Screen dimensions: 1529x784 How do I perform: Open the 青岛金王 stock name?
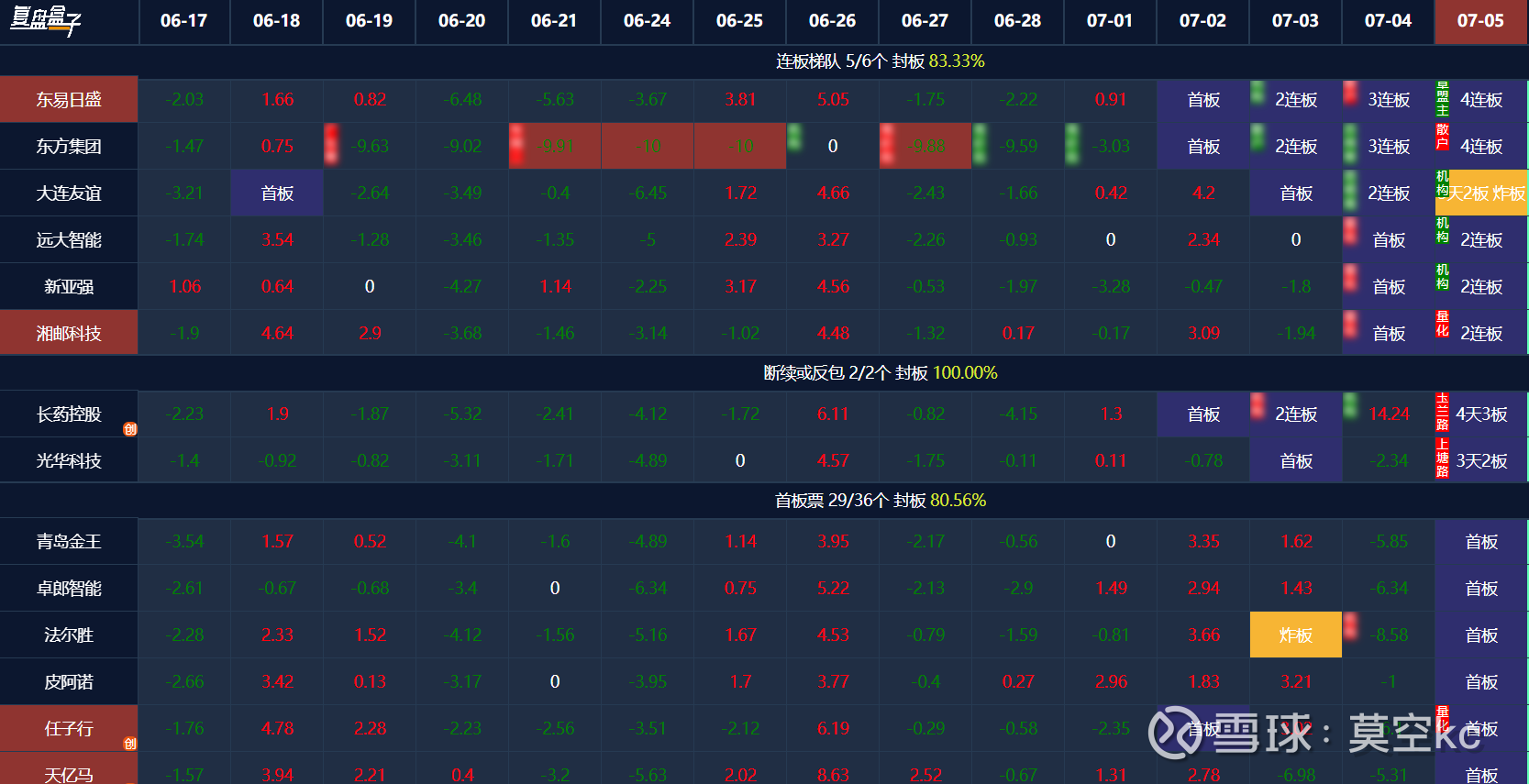coord(69,542)
